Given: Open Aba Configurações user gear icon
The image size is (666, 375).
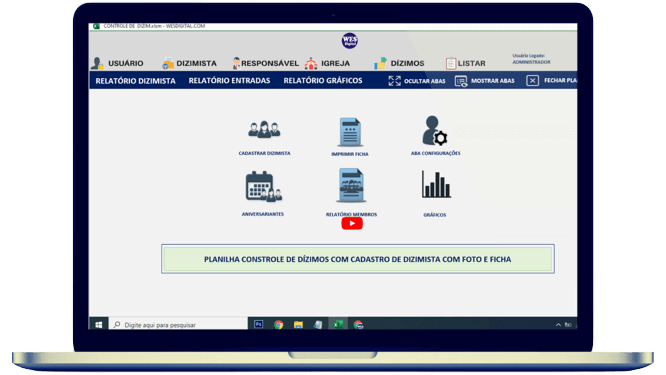Looking at the screenshot, I should (x=435, y=130).
